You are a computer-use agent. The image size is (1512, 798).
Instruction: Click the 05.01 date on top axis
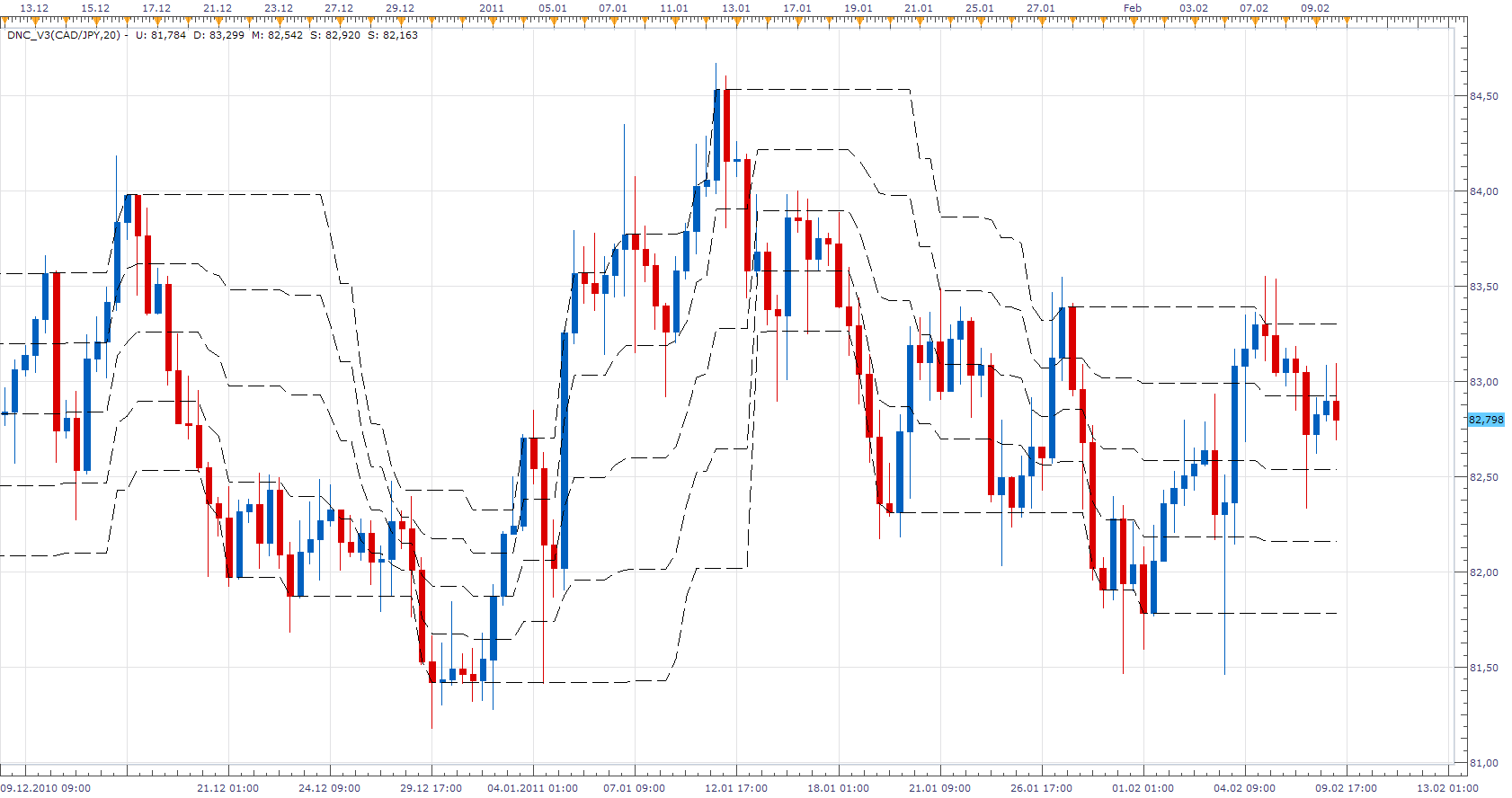tap(553, 8)
